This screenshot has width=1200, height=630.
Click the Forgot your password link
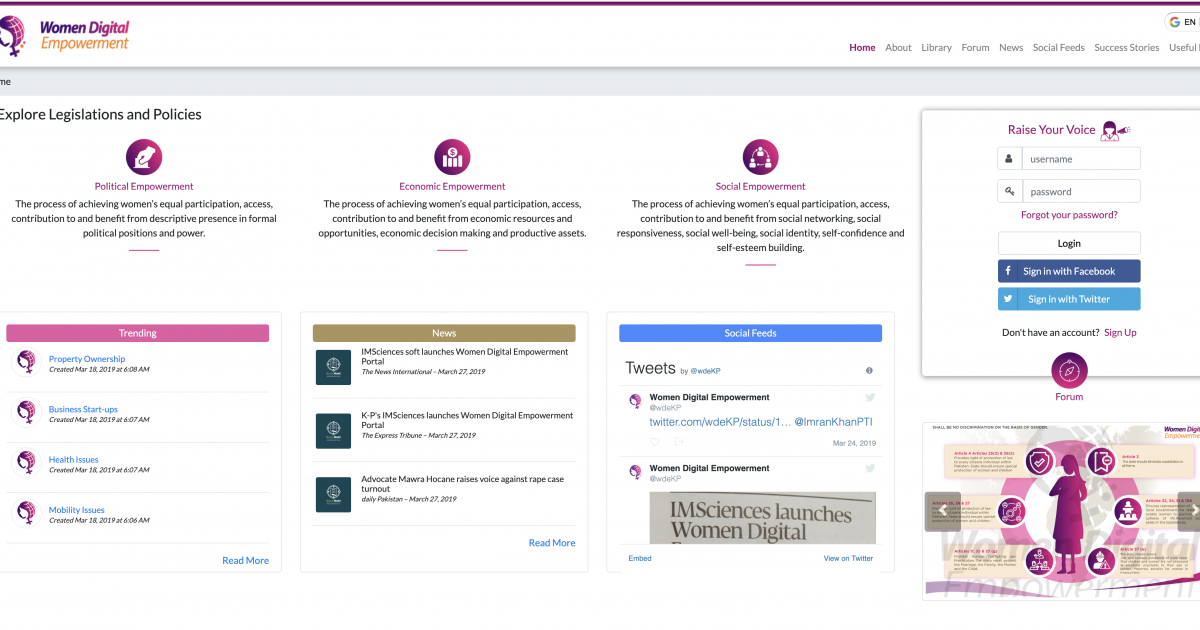coord(1069,215)
